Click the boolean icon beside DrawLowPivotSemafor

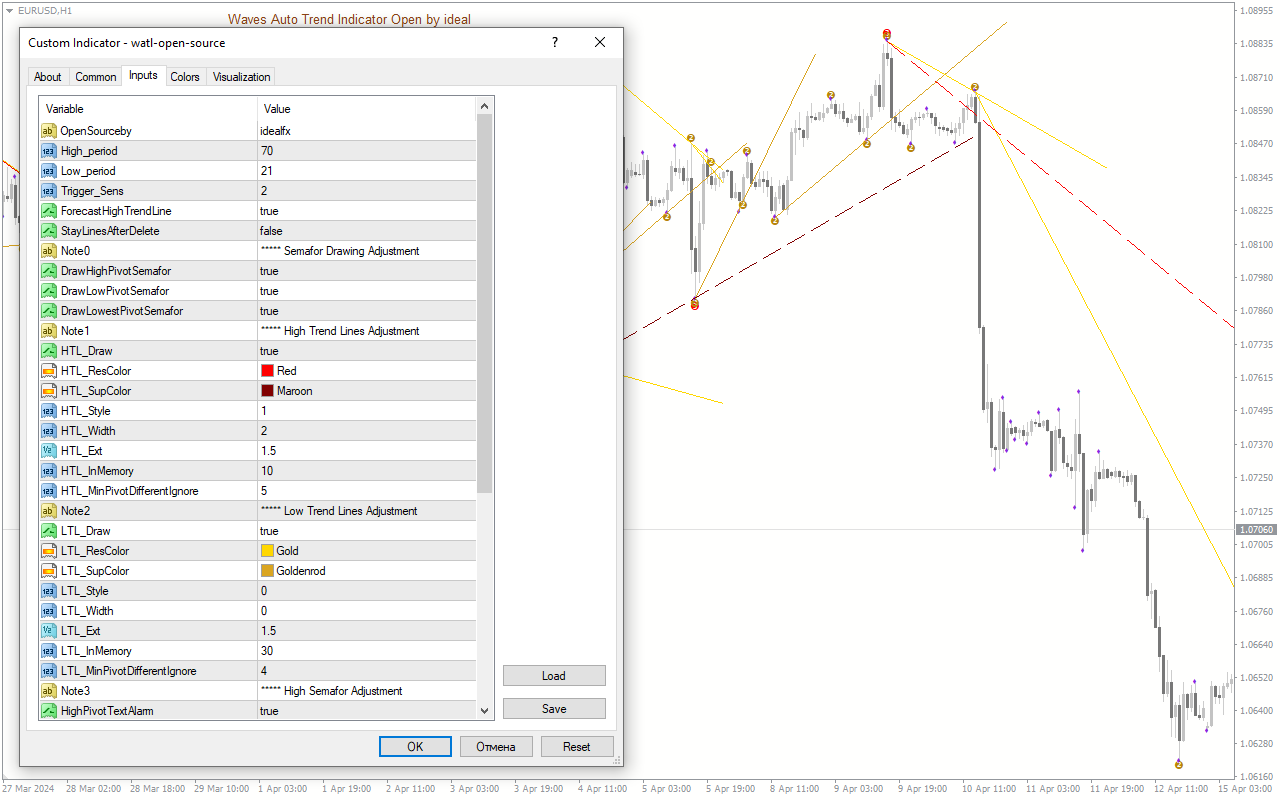coord(48,291)
